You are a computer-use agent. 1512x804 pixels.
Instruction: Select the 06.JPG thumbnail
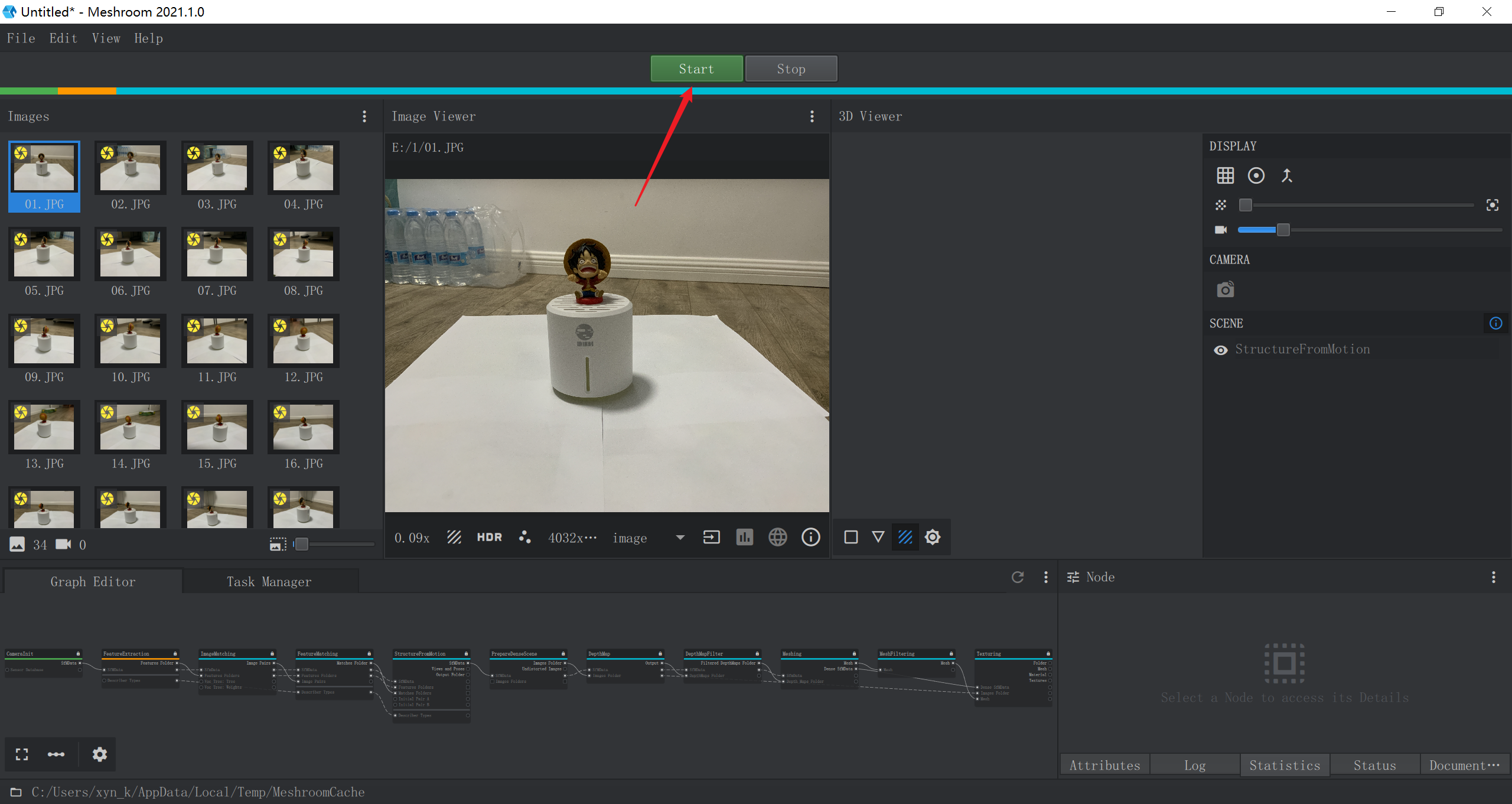point(131,255)
